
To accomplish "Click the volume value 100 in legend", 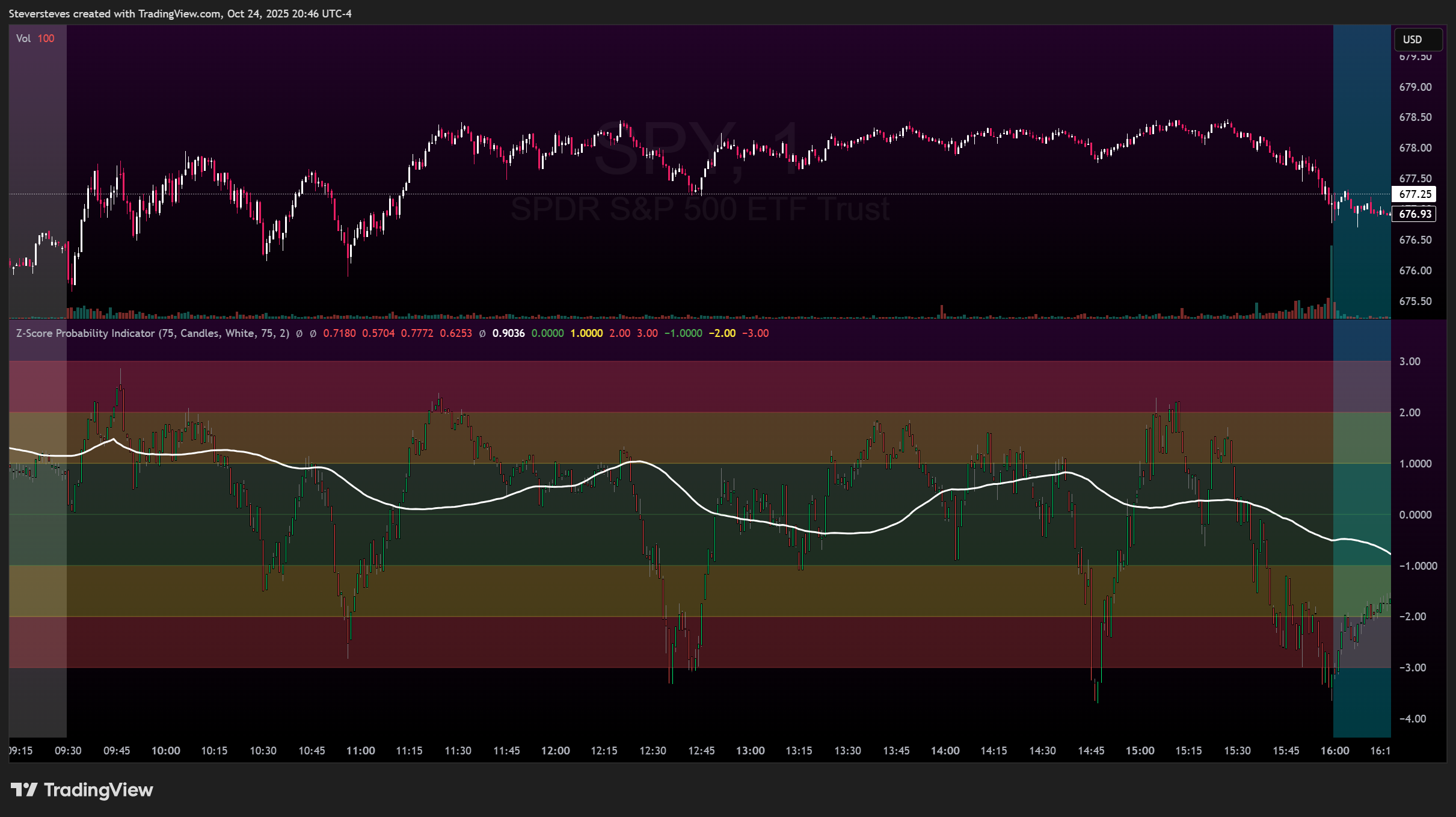I will (46, 39).
